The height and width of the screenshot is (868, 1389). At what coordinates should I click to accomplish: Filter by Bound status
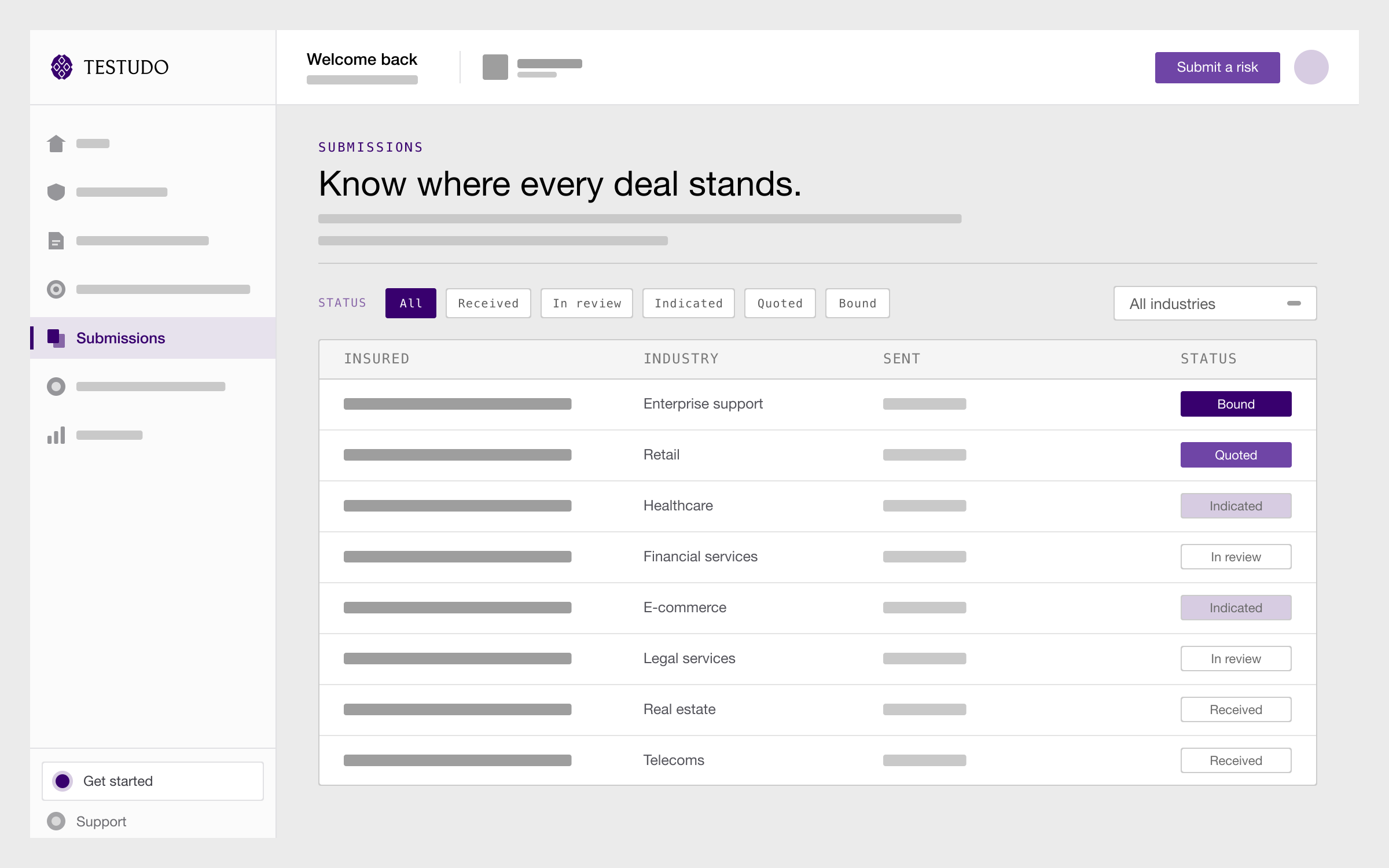click(858, 303)
